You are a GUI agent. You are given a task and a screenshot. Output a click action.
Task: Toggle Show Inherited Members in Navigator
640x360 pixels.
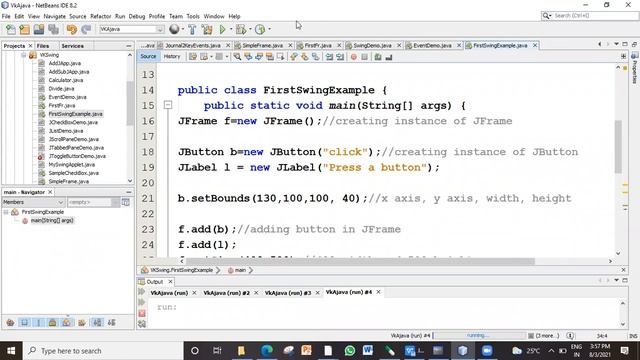pyautogui.click(x=11, y=322)
